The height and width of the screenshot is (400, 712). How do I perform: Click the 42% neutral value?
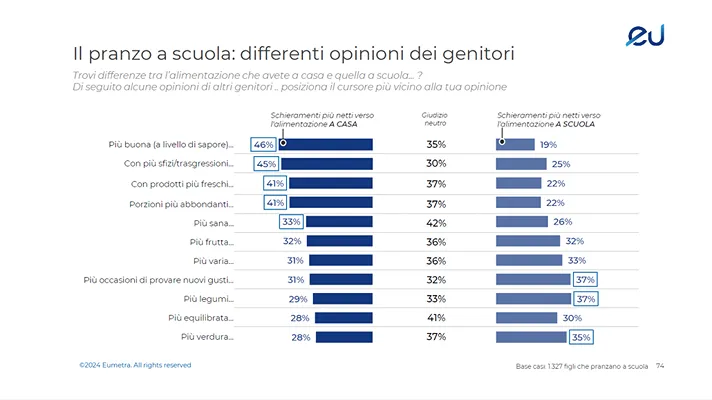tap(435, 223)
